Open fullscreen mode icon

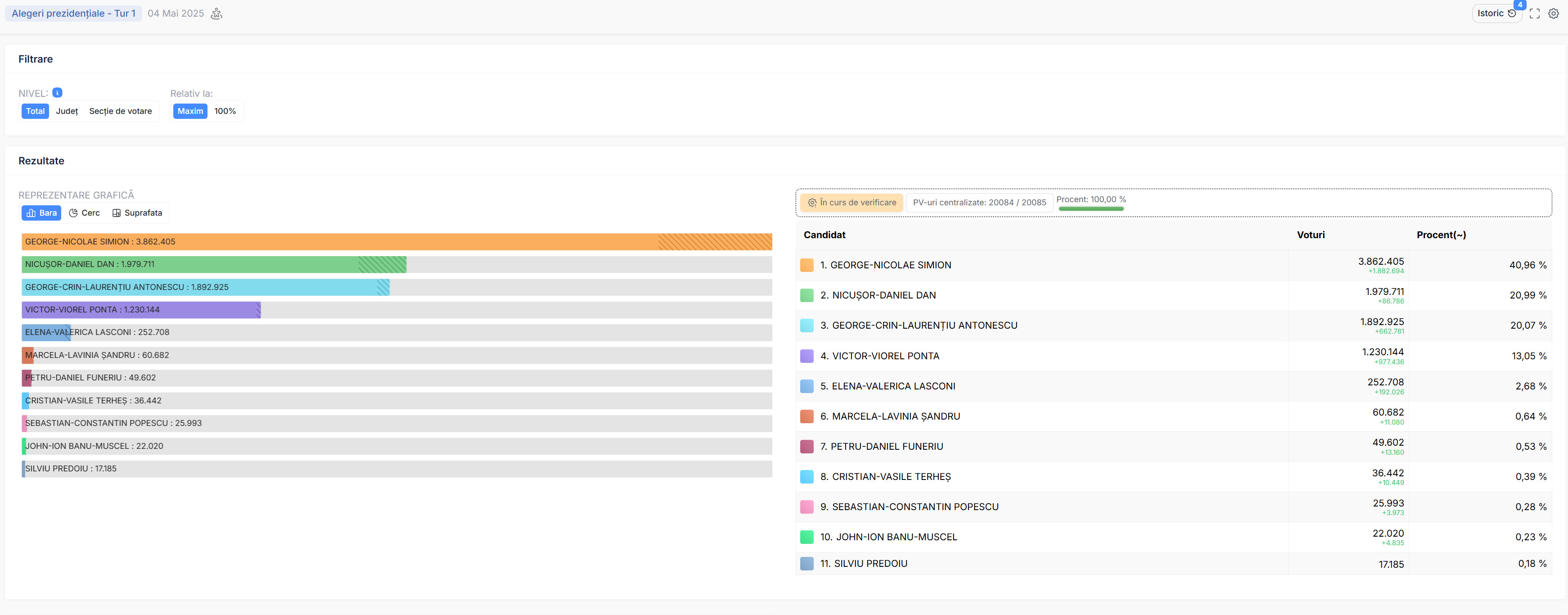(1535, 14)
